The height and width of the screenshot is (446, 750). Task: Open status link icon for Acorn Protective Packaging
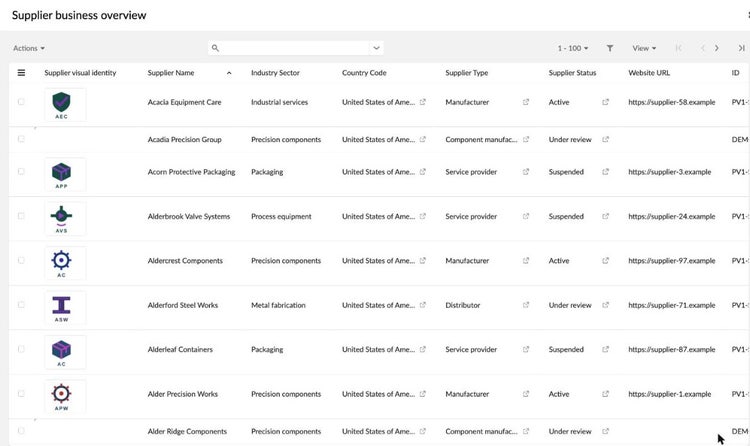(x=605, y=172)
